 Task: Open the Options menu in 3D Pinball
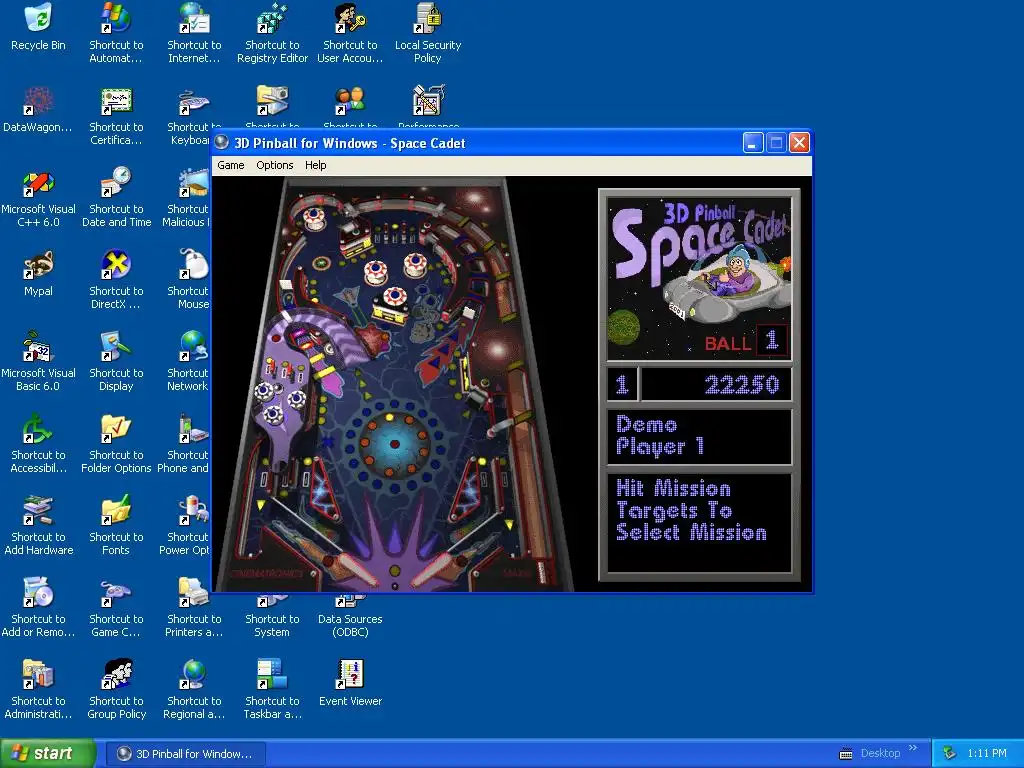pyautogui.click(x=274, y=165)
